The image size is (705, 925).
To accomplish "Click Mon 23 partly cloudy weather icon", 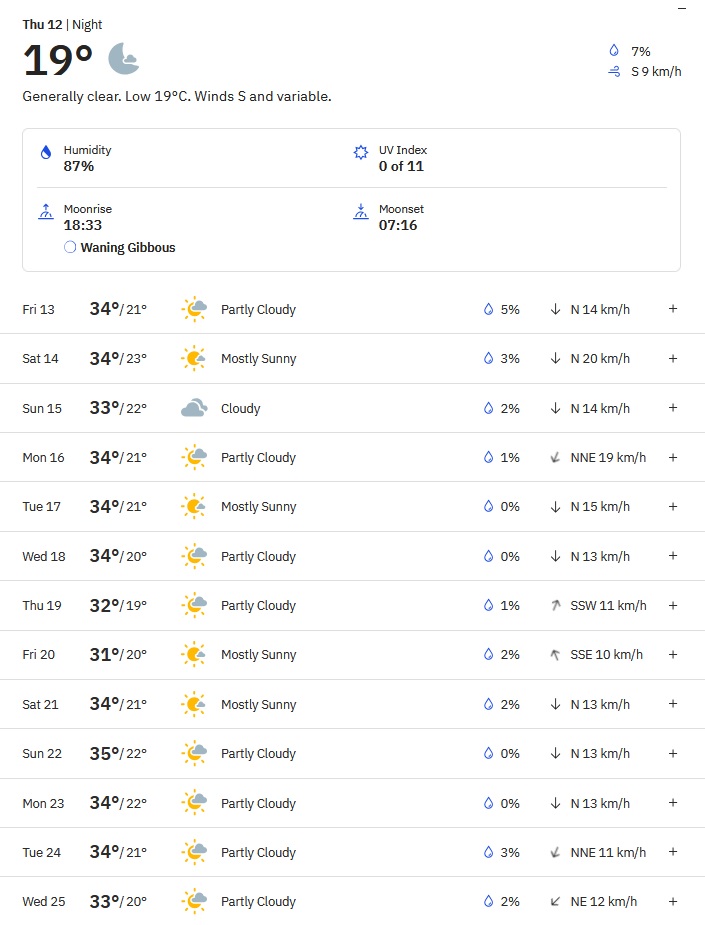I will tap(194, 803).
